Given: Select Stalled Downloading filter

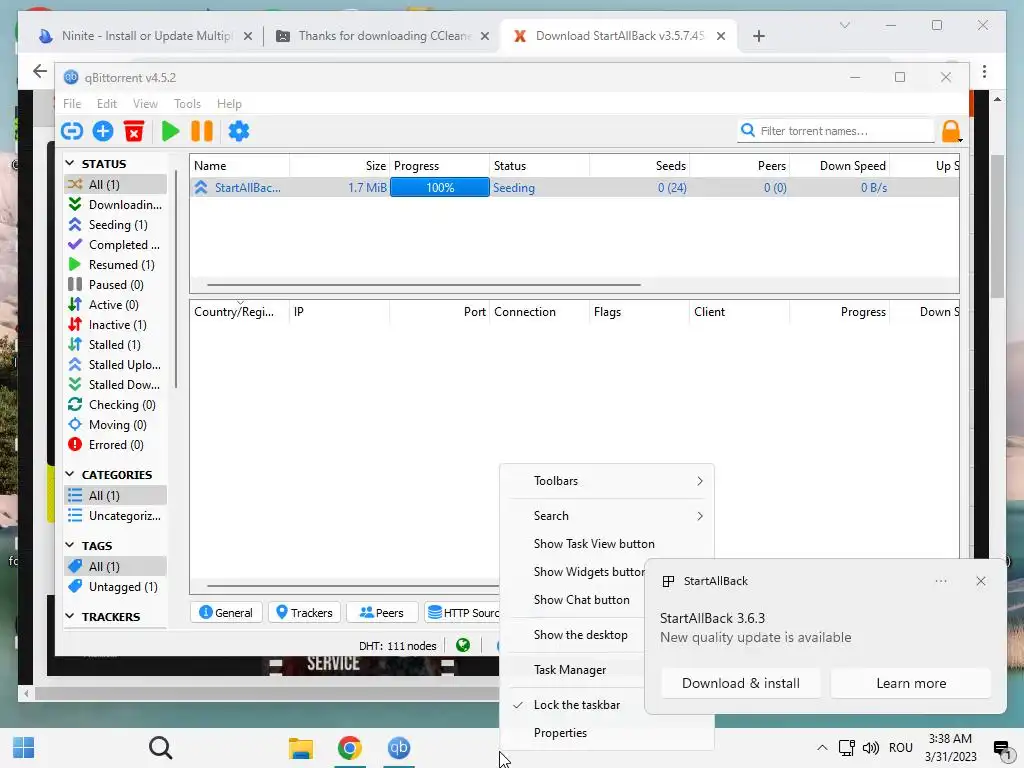Looking at the screenshot, I should tap(116, 385).
